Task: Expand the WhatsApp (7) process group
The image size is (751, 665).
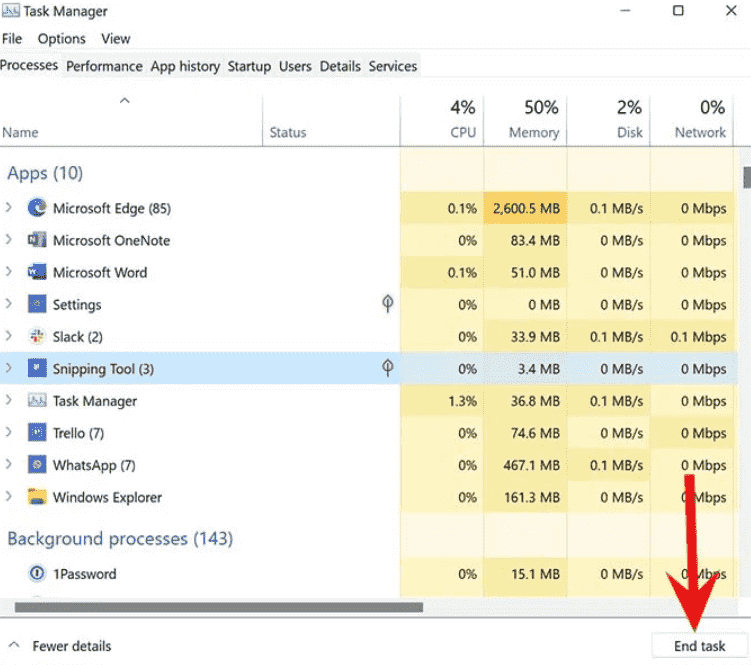Action: tap(9, 464)
